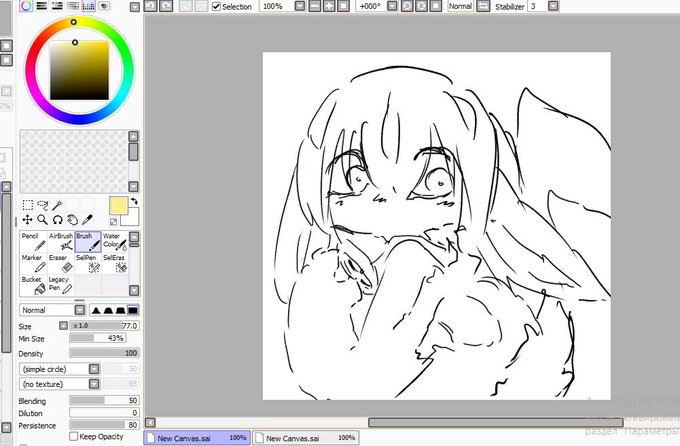Zoom out with the minus button
This screenshot has height=446, width=680.
pos(315,6)
